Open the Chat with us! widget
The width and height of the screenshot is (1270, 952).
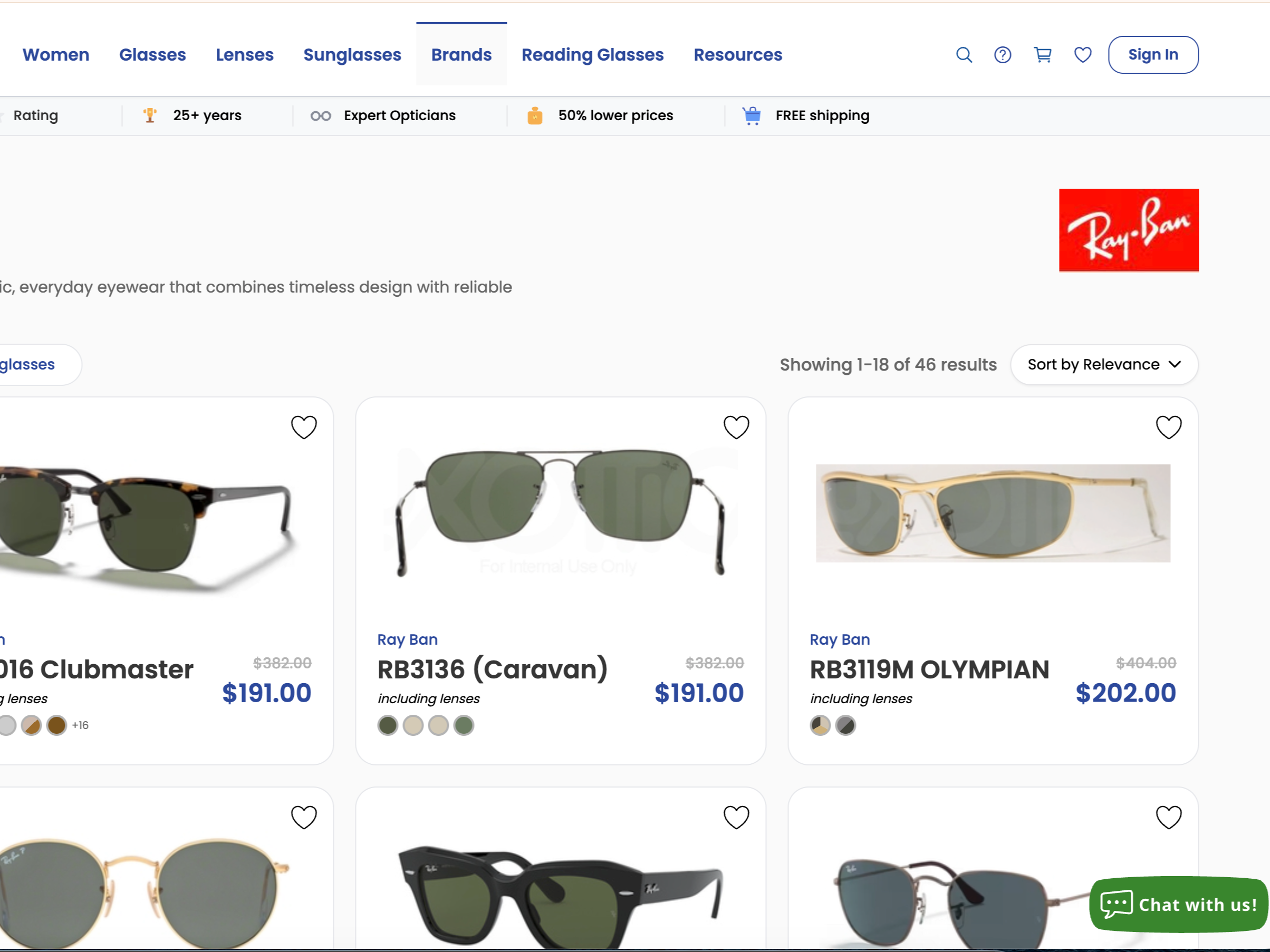point(1179,905)
